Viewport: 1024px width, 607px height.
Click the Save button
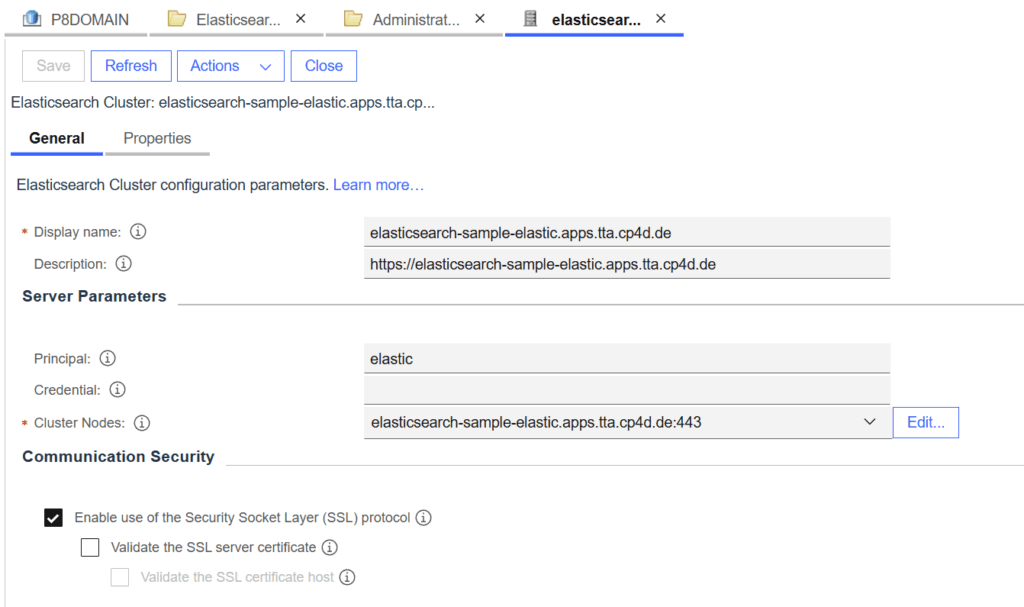[54, 66]
